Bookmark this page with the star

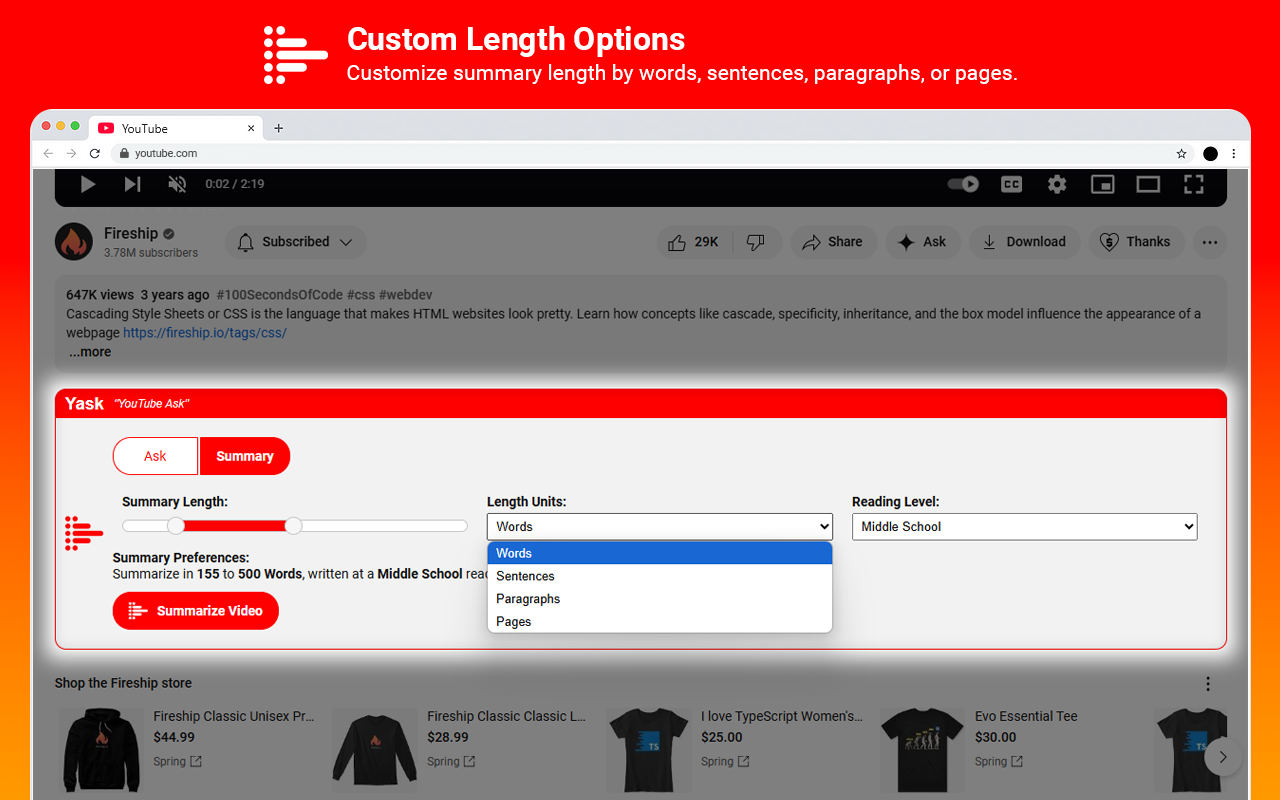(1181, 154)
